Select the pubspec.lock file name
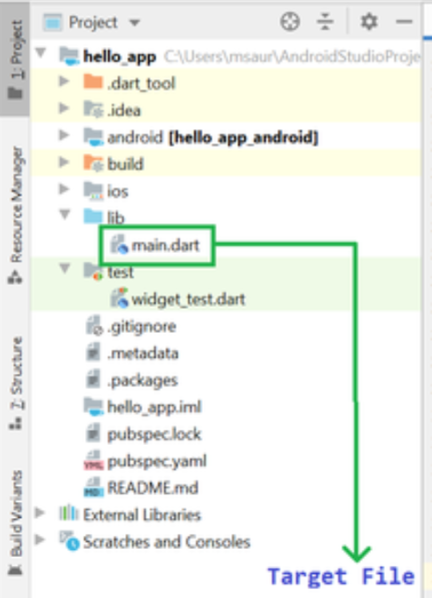Viewport: 432px width, 598px height. click(x=154, y=435)
